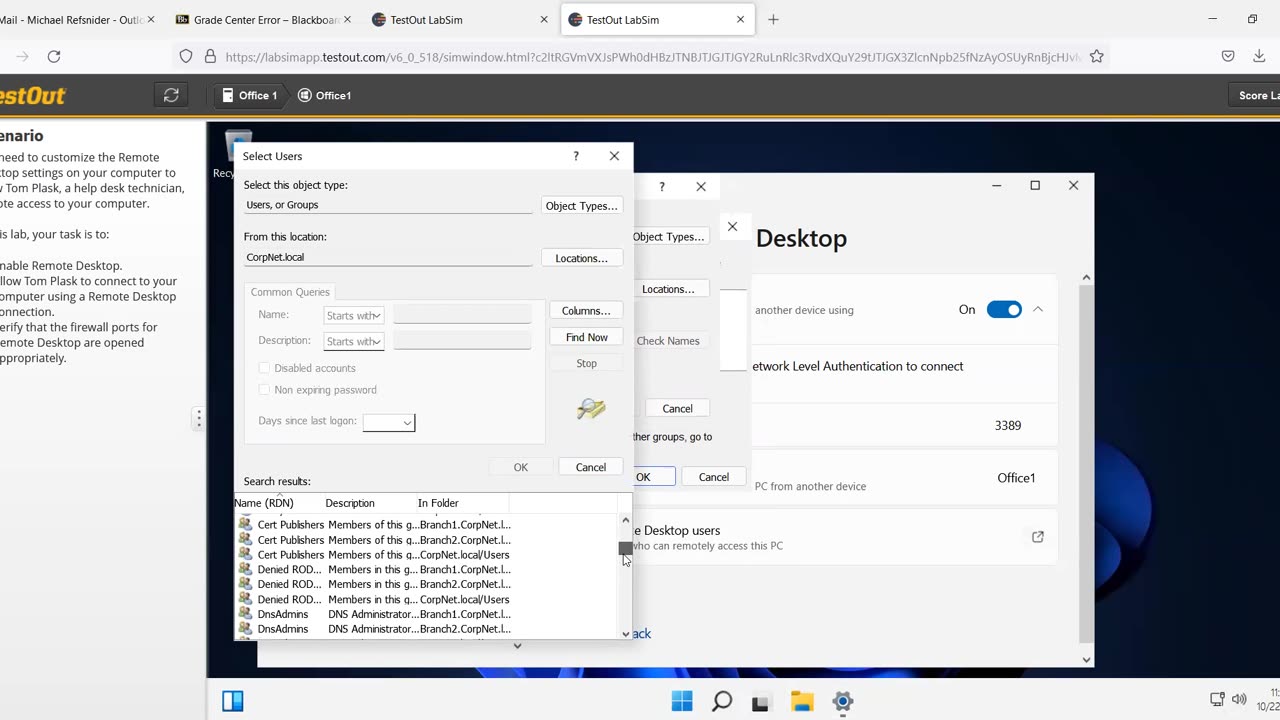This screenshot has width=1280, height=720.
Task: Click the browser address bar URL
Action: [x=652, y=57]
